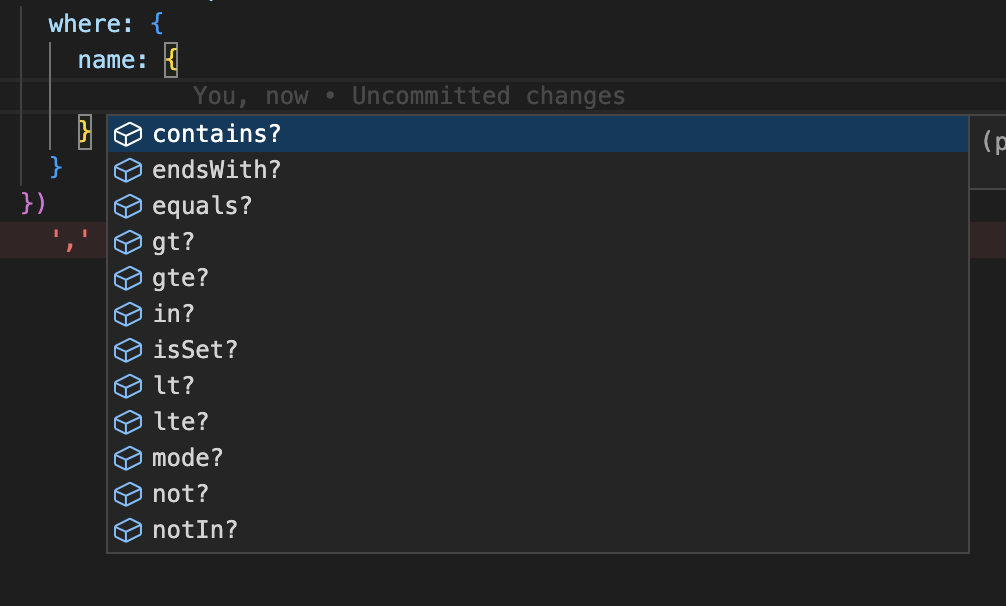Click the property icon beside mode?

[x=128, y=458]
